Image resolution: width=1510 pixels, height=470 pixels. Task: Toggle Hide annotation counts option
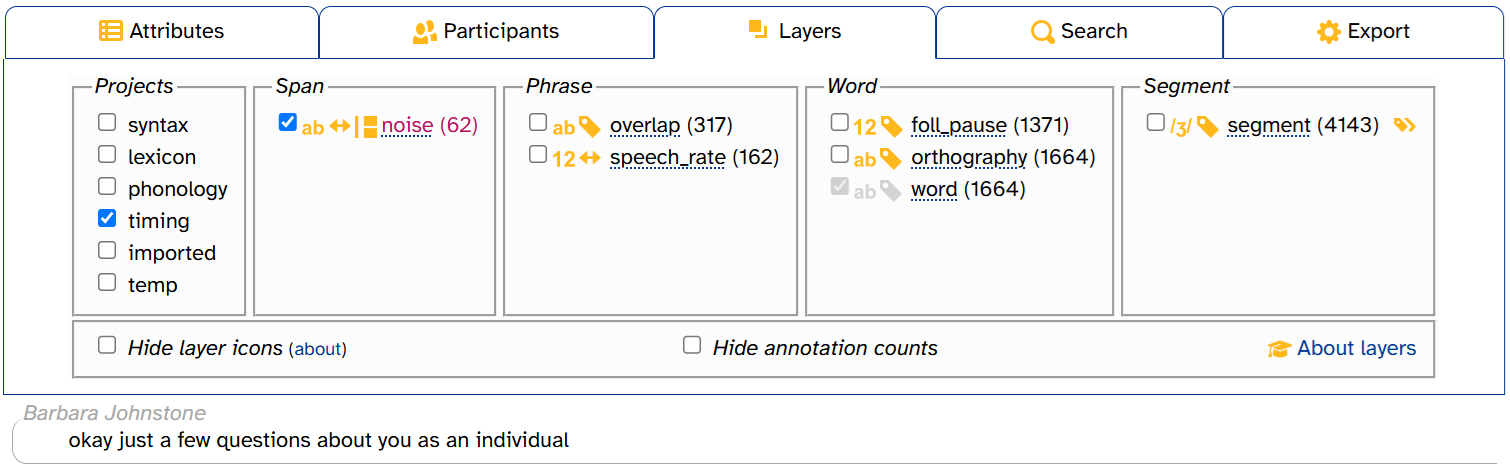click(692, 345)
